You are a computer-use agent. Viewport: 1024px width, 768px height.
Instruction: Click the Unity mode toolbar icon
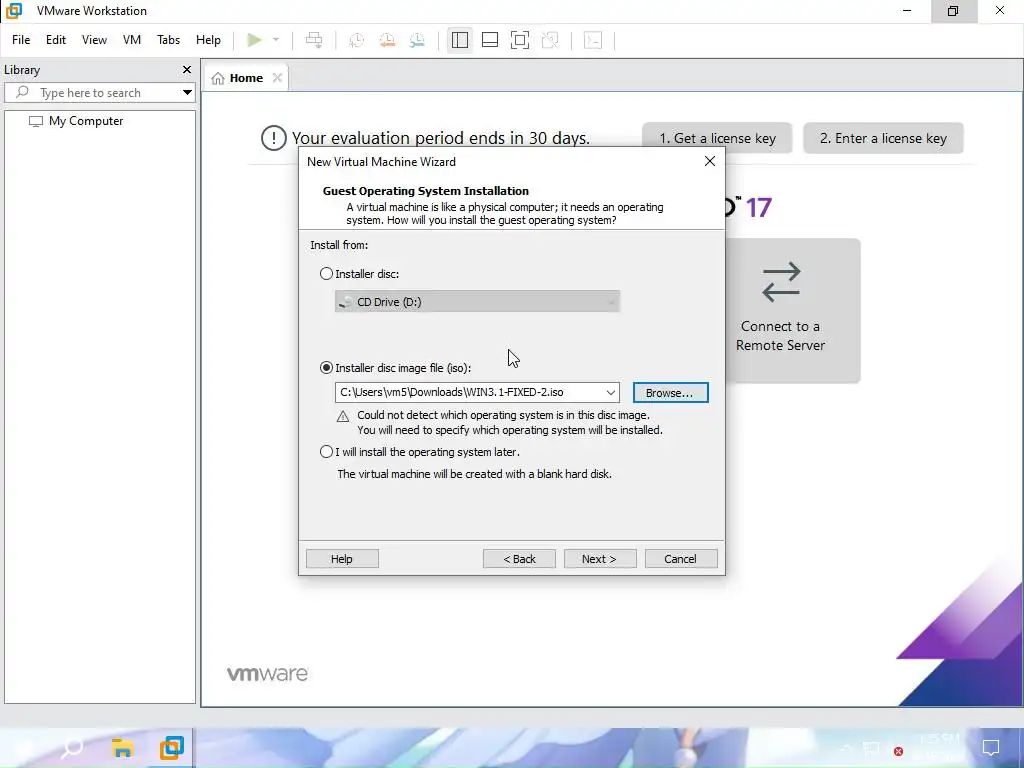point(551,40)
